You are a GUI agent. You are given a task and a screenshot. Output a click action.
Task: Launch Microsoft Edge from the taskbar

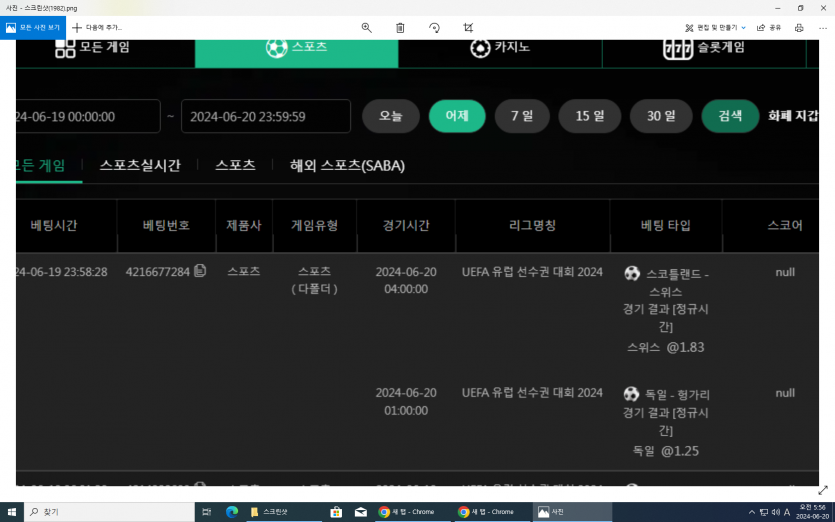click(x=232, y=512)
